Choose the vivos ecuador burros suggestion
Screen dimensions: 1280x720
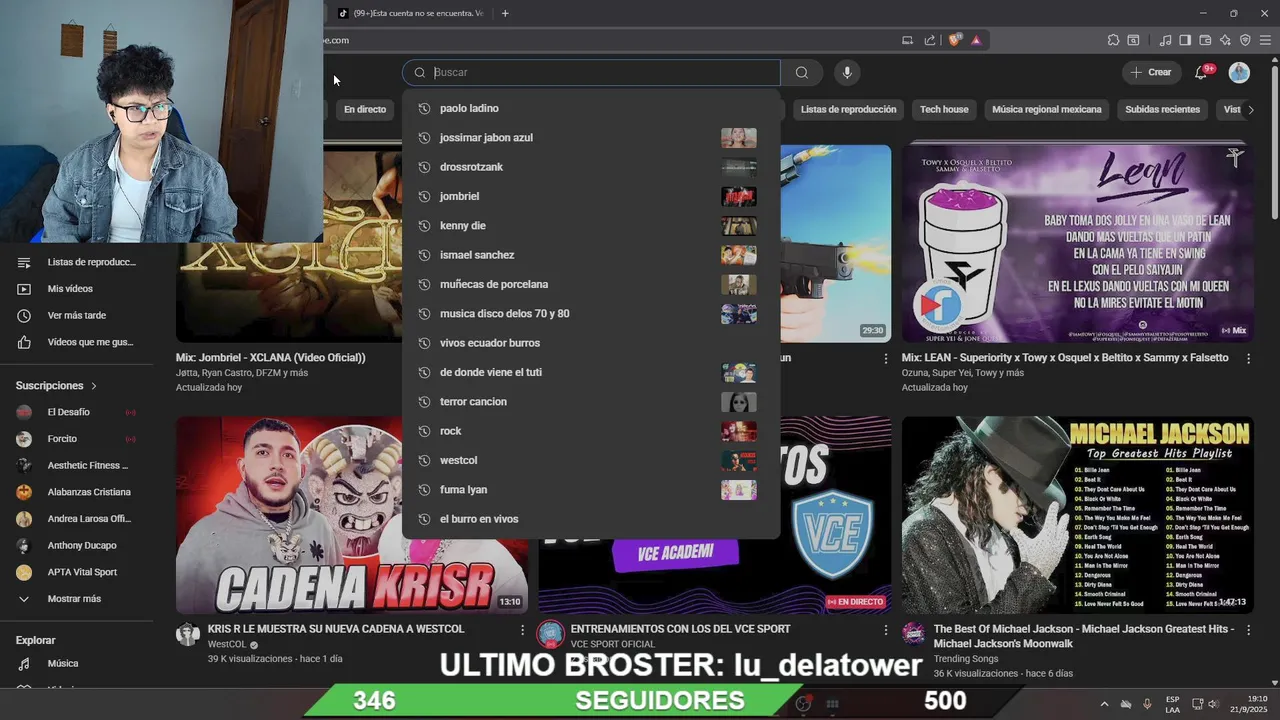point(591,343)
